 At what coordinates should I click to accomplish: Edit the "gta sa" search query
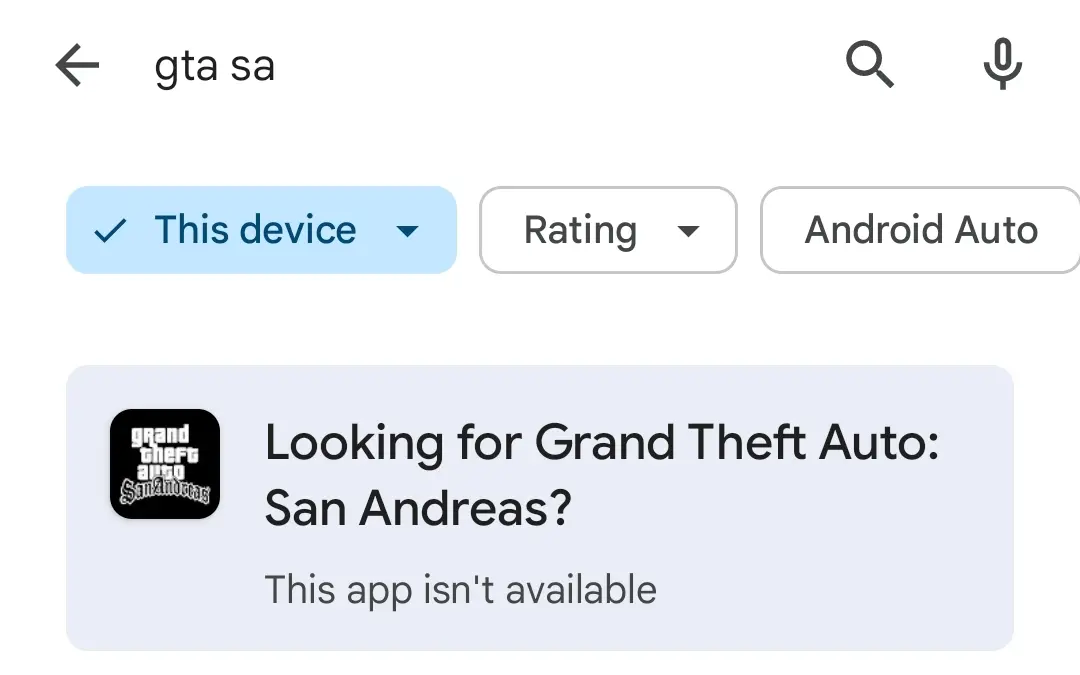click(214, 67)
